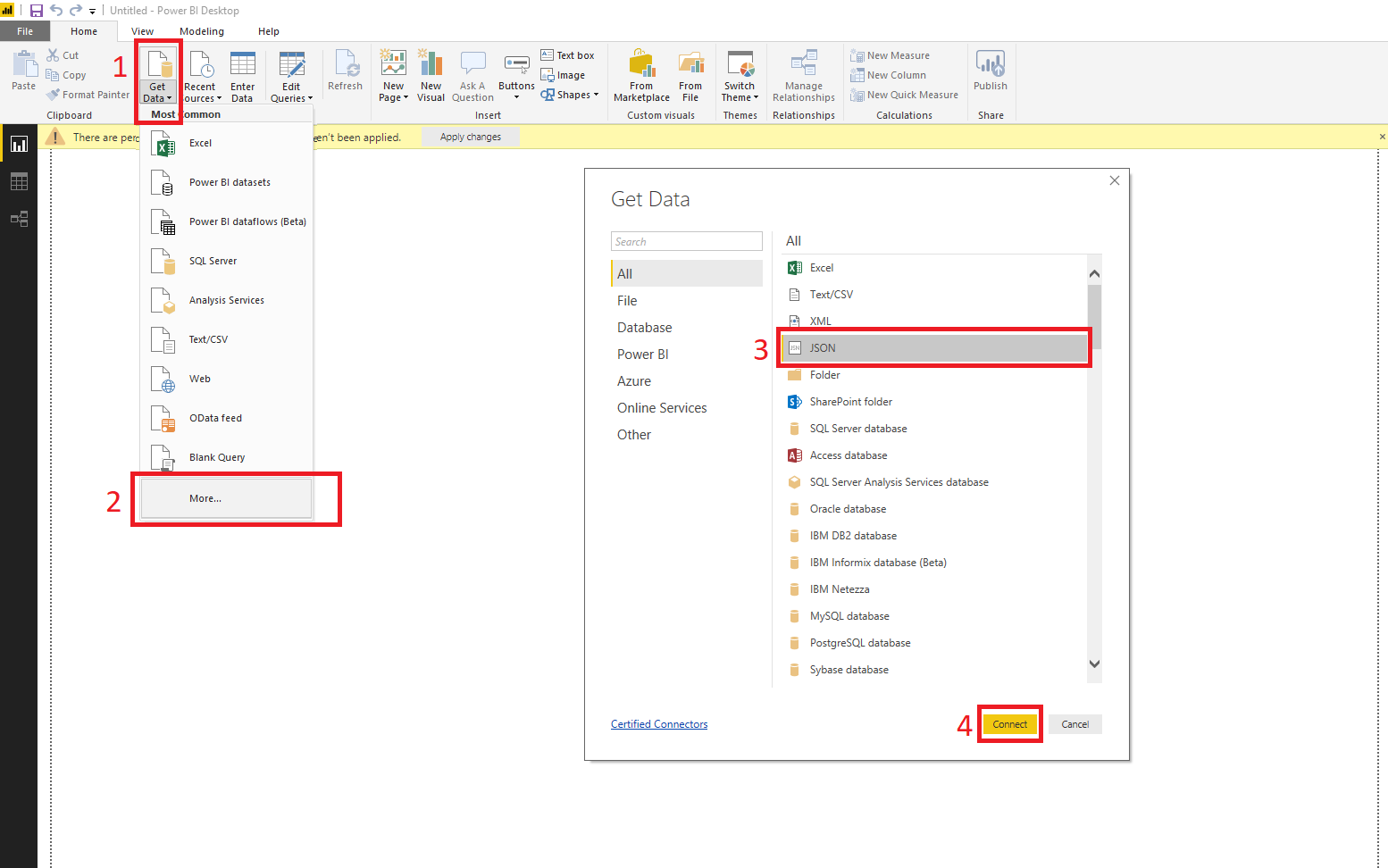The image size is (1388, 868).
Task: Click the Search field in Get Data
Action: pyautogui.click(x=687, y=241)
